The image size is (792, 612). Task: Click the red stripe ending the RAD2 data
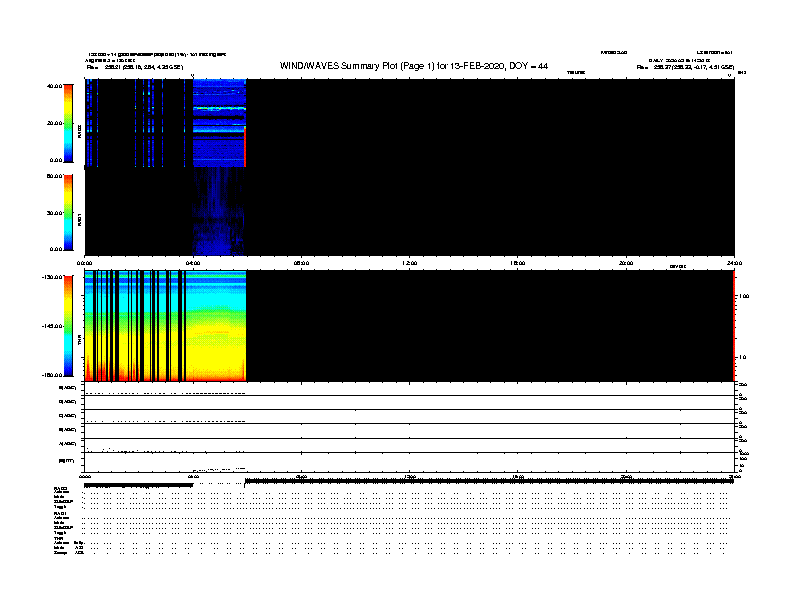(245, 146)
